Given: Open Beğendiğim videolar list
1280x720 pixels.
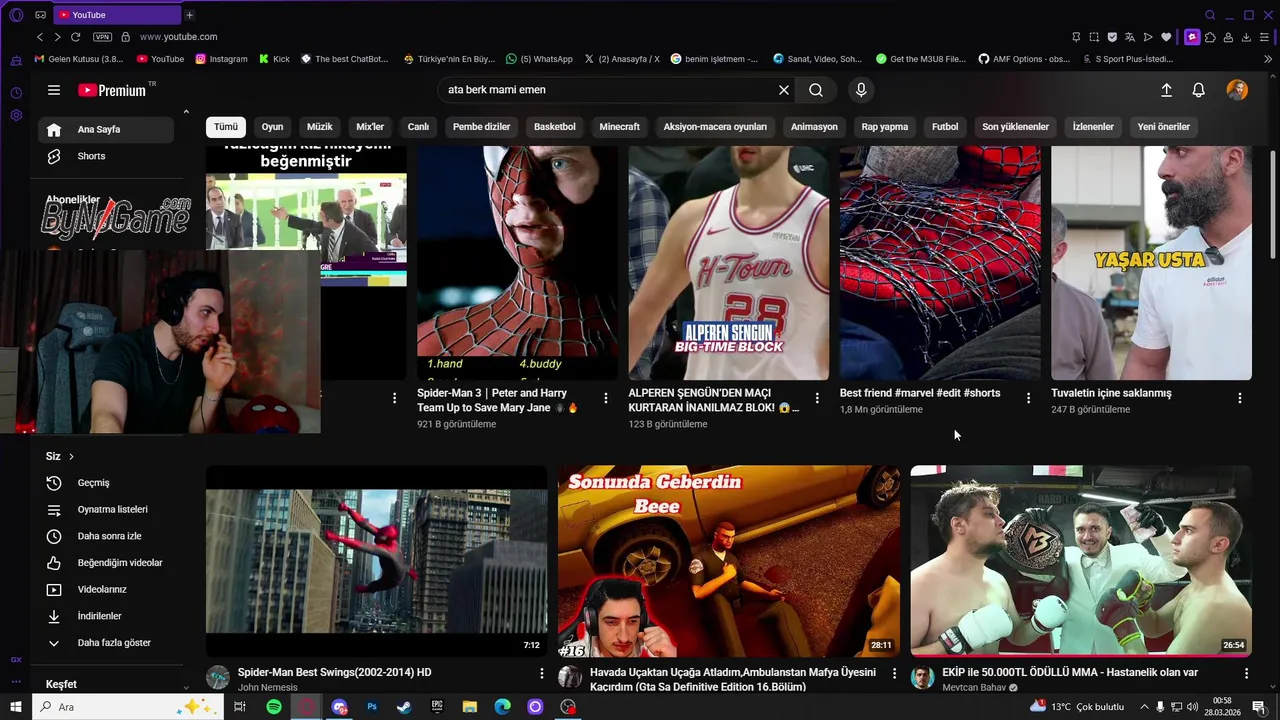Looking at the screenshot, I should [106, 563].
